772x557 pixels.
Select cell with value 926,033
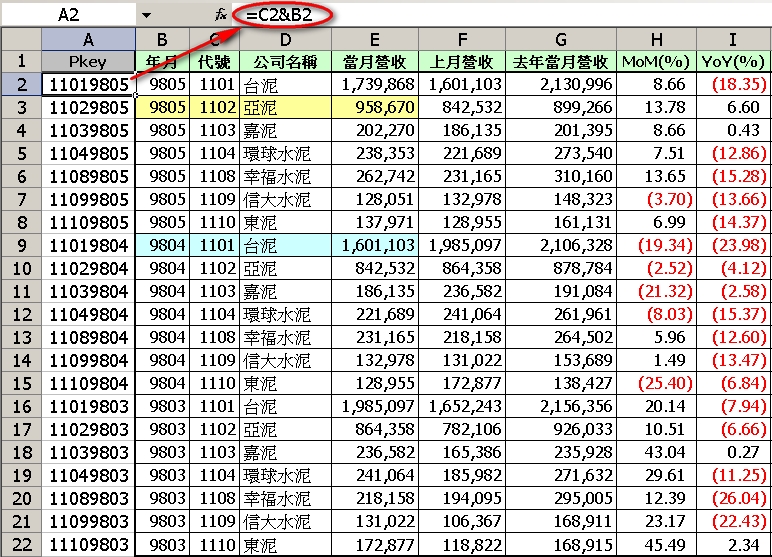(561, 429)
